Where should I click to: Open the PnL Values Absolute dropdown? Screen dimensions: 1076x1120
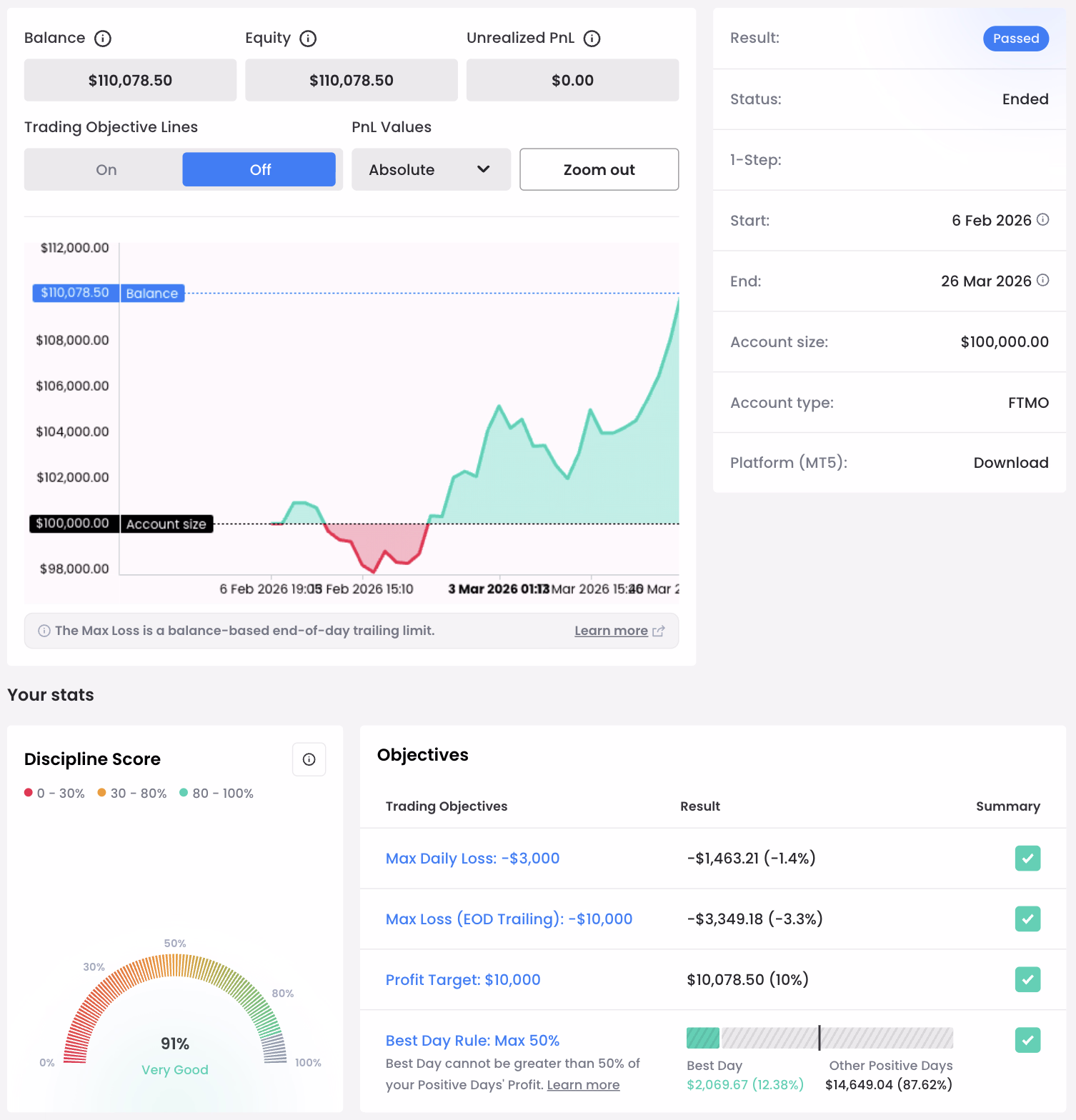(x=431, y=169)
